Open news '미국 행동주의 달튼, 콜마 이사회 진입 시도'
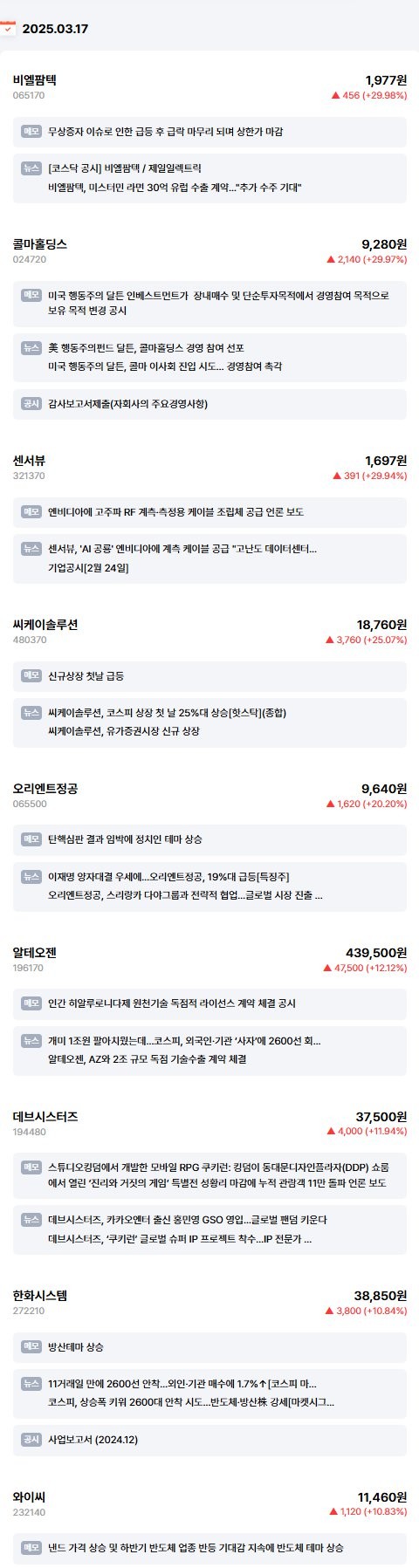This screenshot has height=1568, width=419. [165, 366]
